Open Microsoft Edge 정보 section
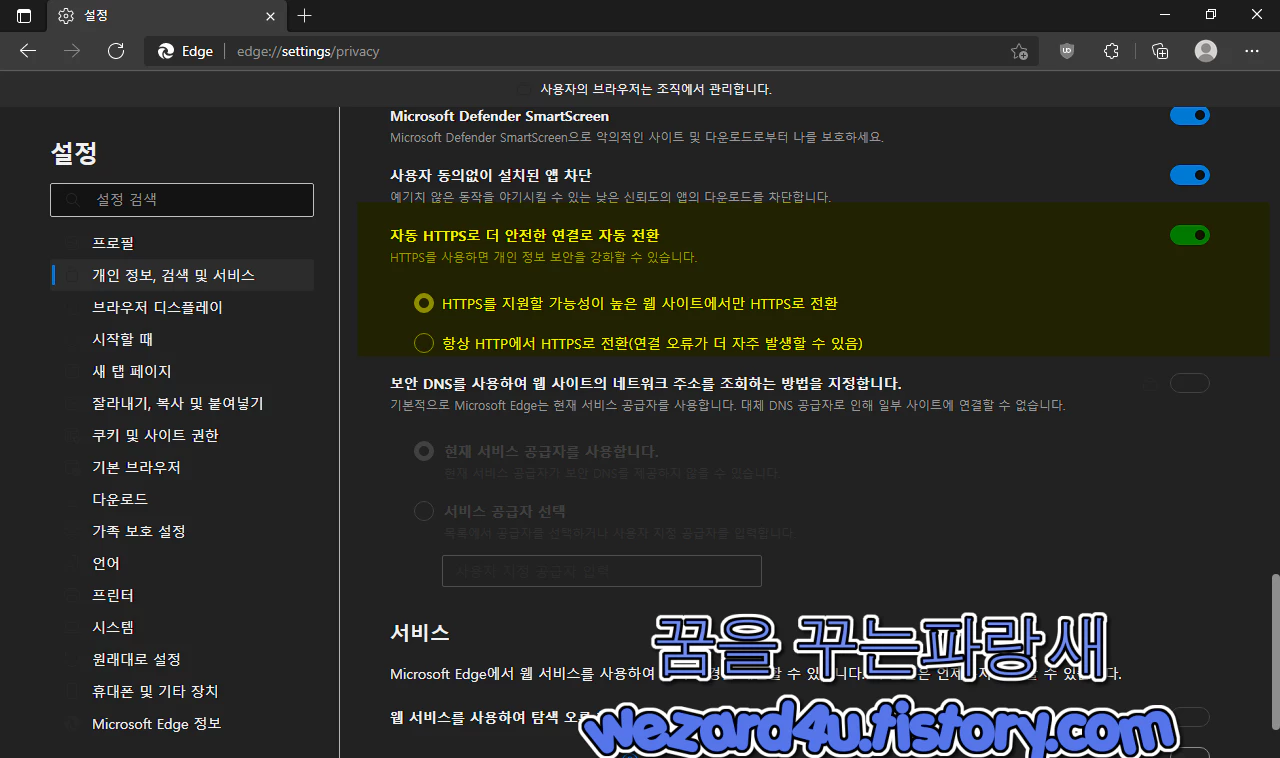Screen dimensions: 1280x758 point(182,723)
